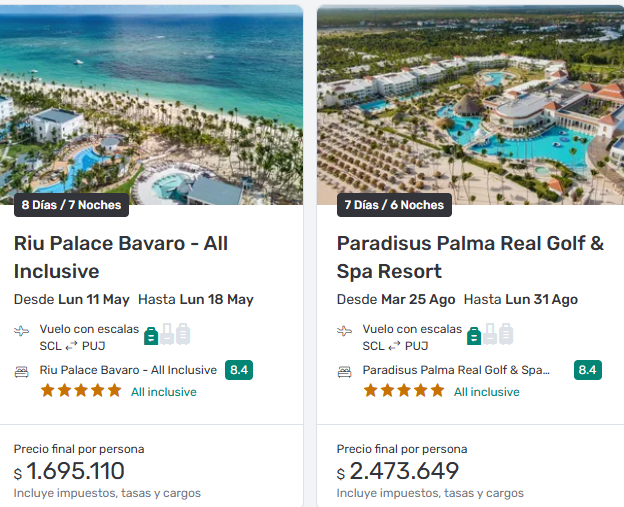Click the '7 Días / 6 Noches' badge
Viewport: 624px width, 507px height.
394,205
